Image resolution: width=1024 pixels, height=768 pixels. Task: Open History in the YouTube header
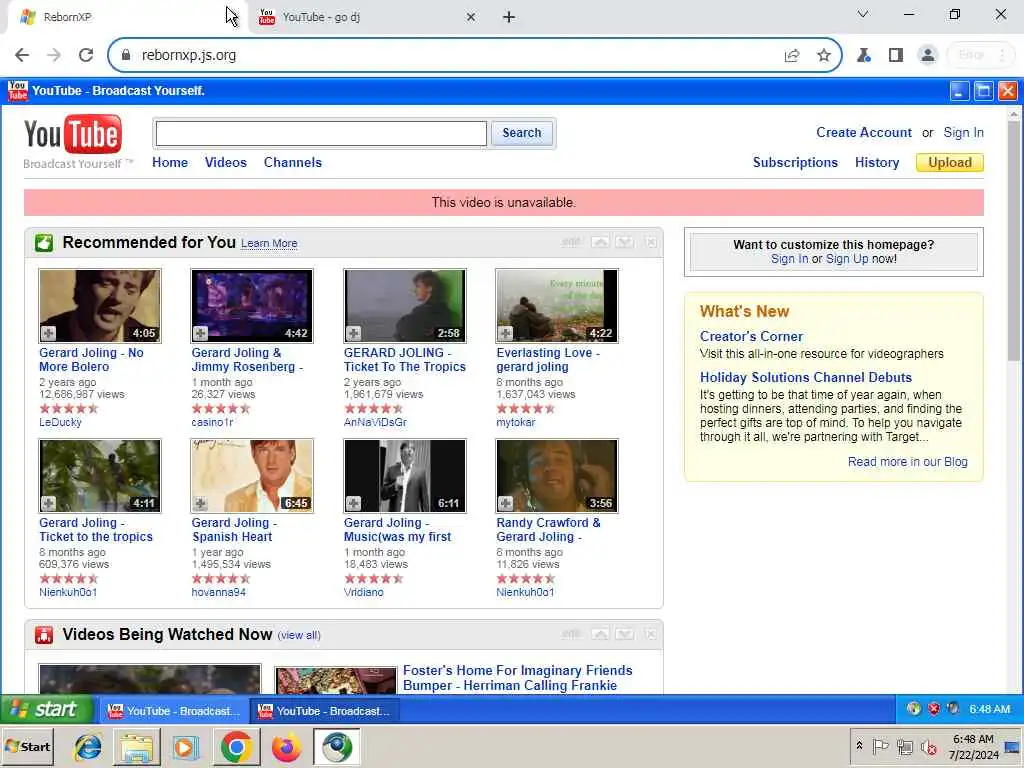click(x=877, y=163)
